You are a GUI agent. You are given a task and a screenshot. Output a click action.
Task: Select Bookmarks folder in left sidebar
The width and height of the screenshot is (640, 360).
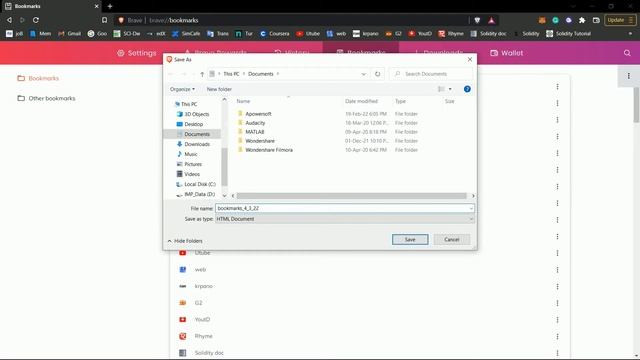[38, 78]
